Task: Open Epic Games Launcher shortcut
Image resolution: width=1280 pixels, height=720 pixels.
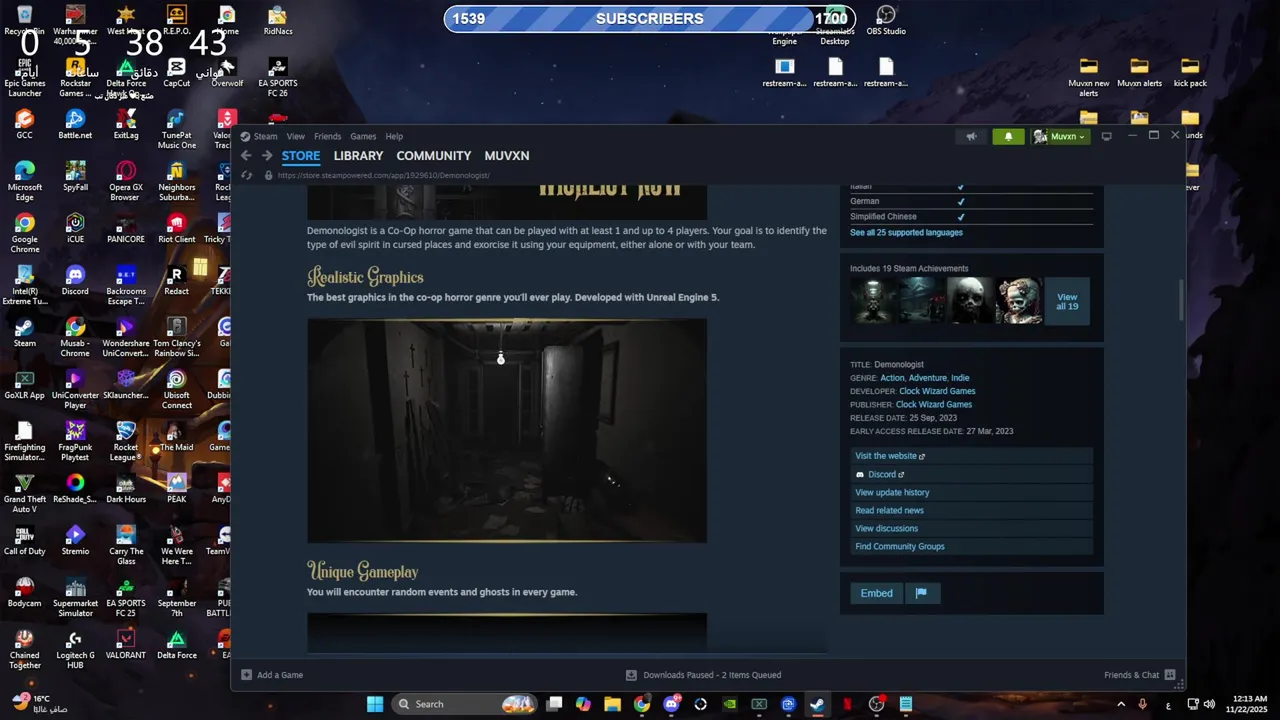Action: coord(25,77)
